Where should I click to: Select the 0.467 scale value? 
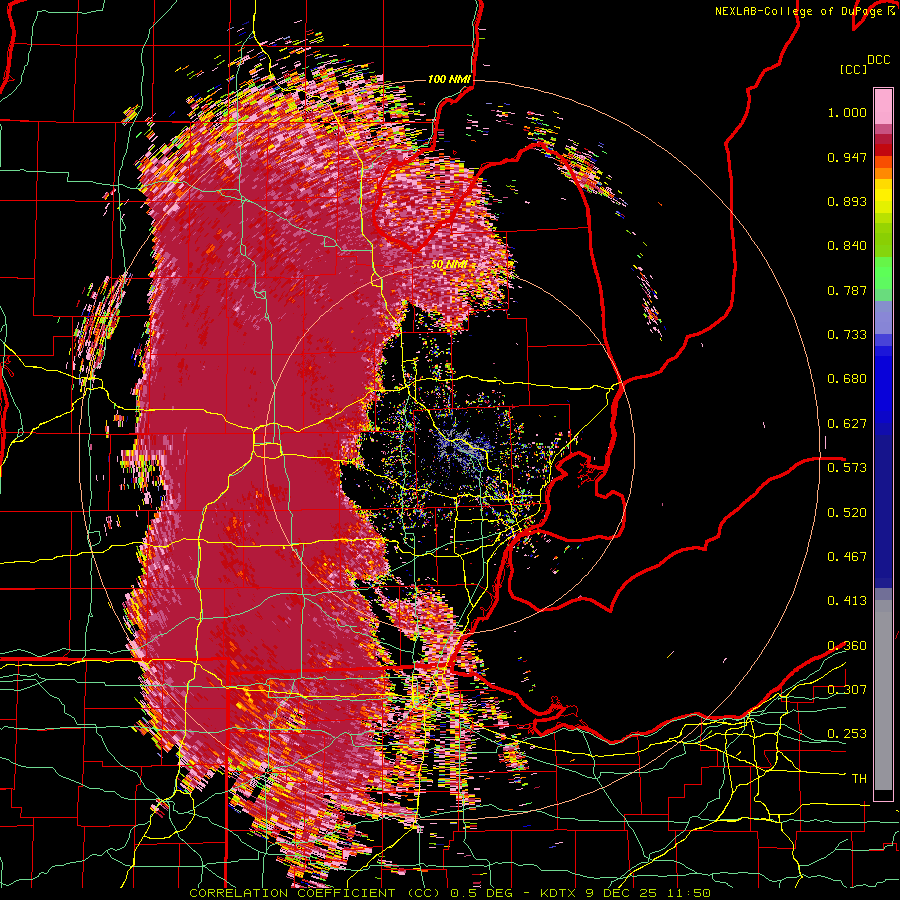[x=847, y=557]
